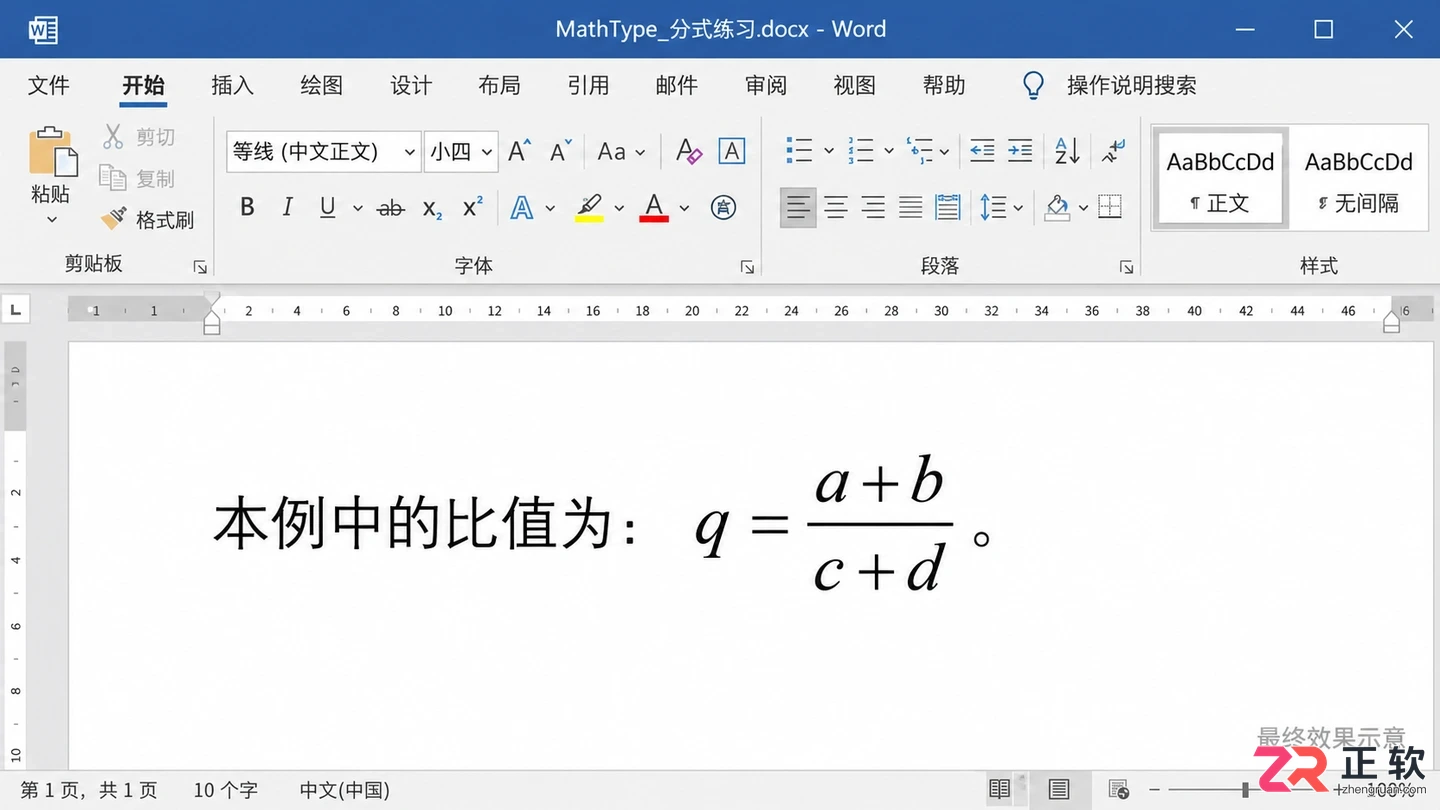1440x810 pixels.
Task: Click the 10 个字 word count
Action: point(225,790)
